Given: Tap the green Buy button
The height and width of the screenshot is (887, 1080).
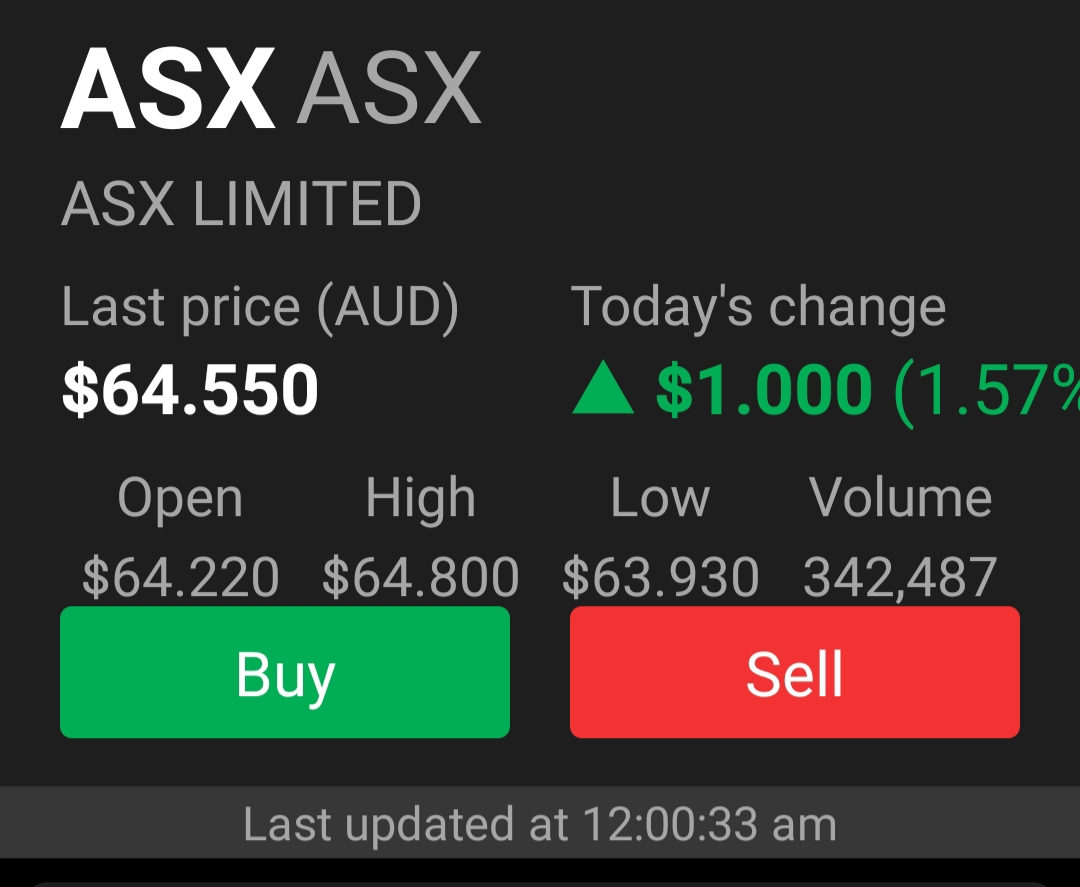Looking at the screenshot, I should click(x=285, y=672).
